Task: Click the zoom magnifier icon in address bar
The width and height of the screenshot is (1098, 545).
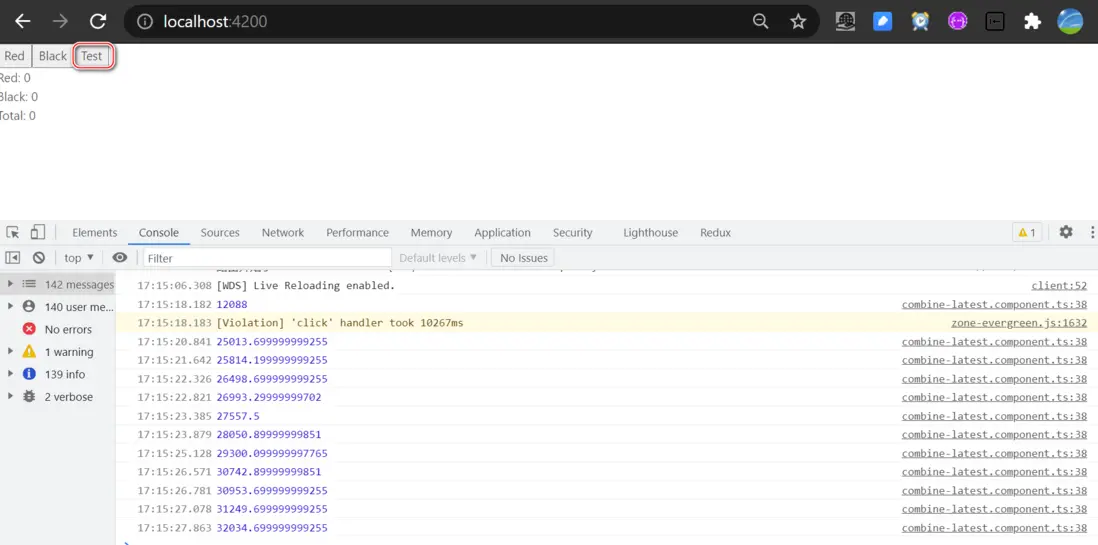Action: click(x=761, y=21)
